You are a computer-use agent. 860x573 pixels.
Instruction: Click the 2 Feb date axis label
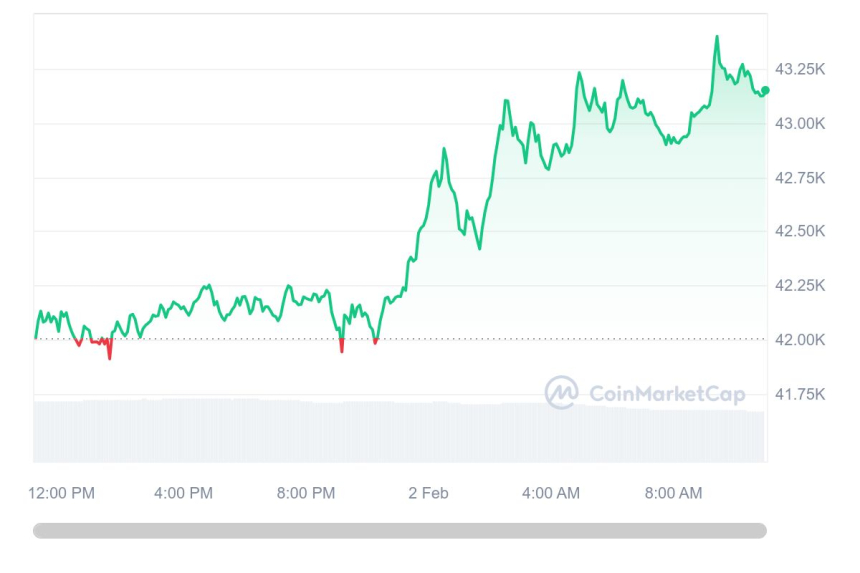click(428, 493)
